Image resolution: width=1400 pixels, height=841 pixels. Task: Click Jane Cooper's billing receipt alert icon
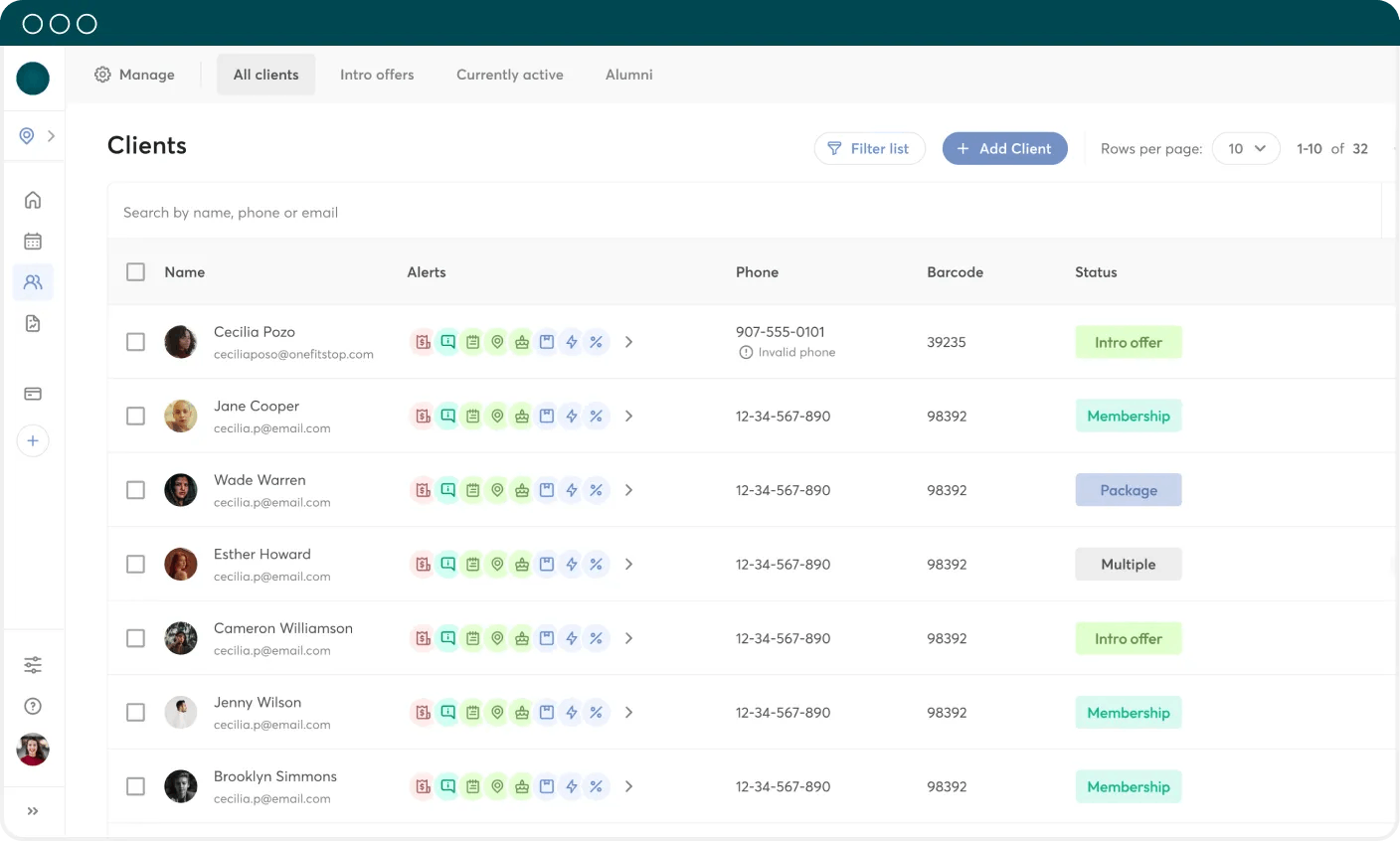[x=423, y=417]
